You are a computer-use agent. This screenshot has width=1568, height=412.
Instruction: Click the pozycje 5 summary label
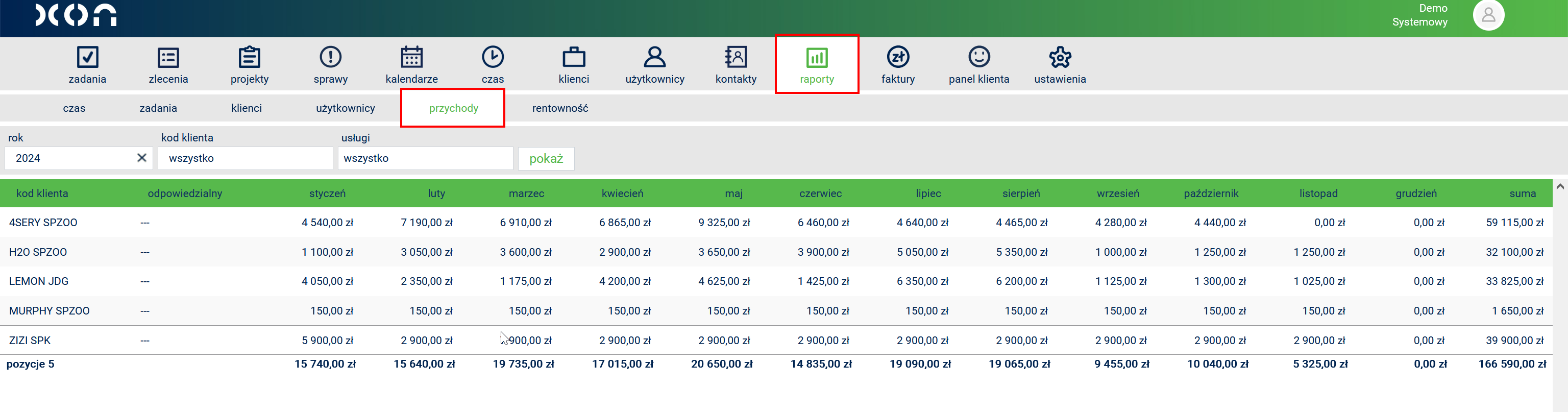click(31, 364)
